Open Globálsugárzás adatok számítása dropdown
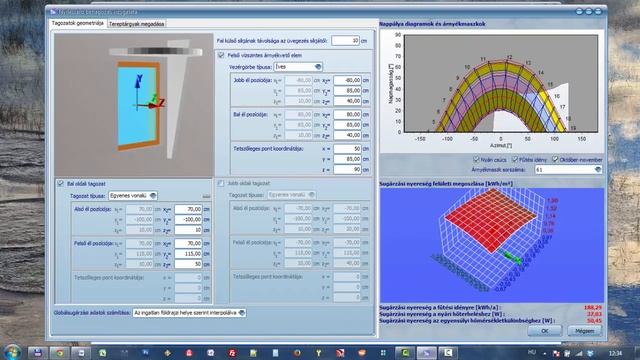This screenshot has width=640, height=360. coord(189,313)
